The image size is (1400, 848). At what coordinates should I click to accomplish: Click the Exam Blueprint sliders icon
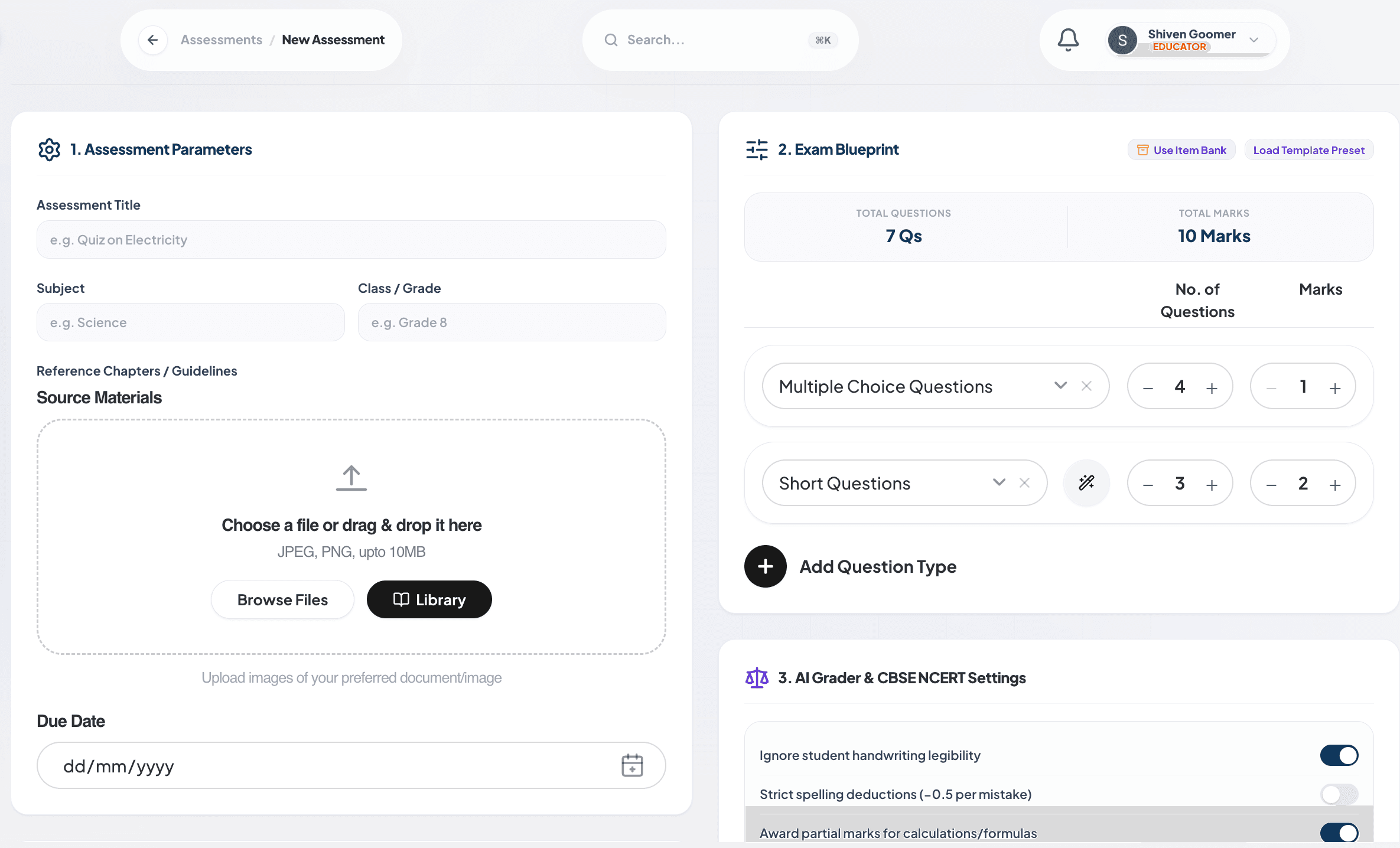(x=757, y=149)
